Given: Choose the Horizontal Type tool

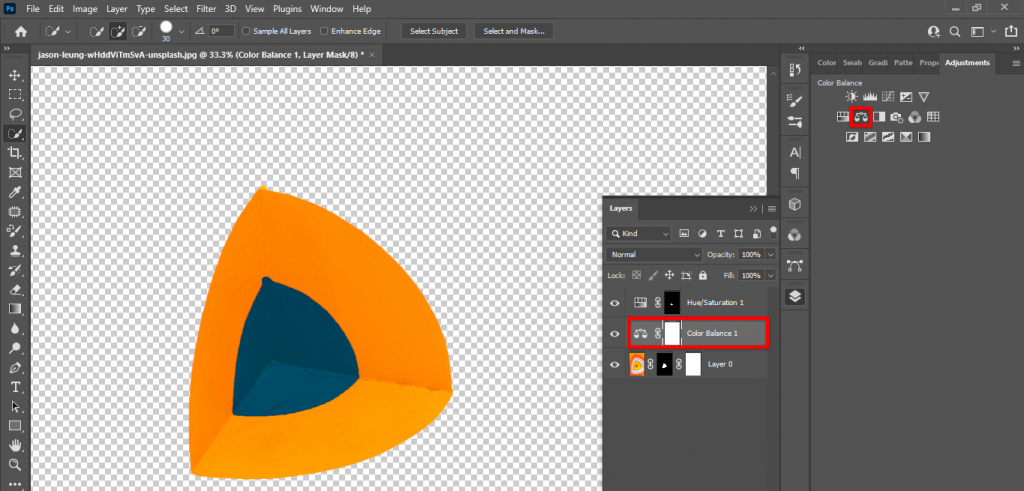Looking at the screenshot, I should (x=15, y=387).
